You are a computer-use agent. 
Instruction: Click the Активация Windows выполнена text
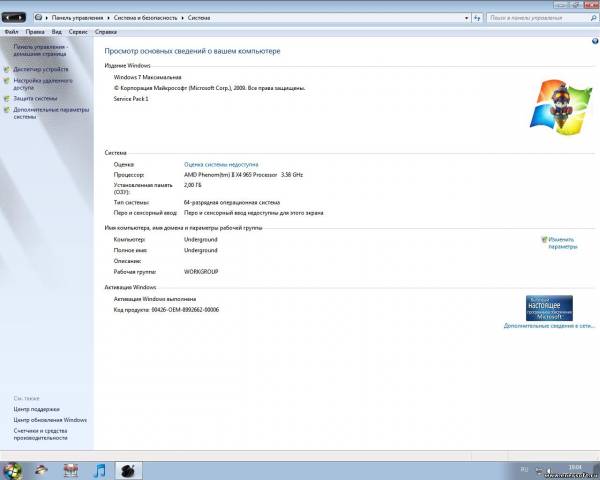(155, 299)
